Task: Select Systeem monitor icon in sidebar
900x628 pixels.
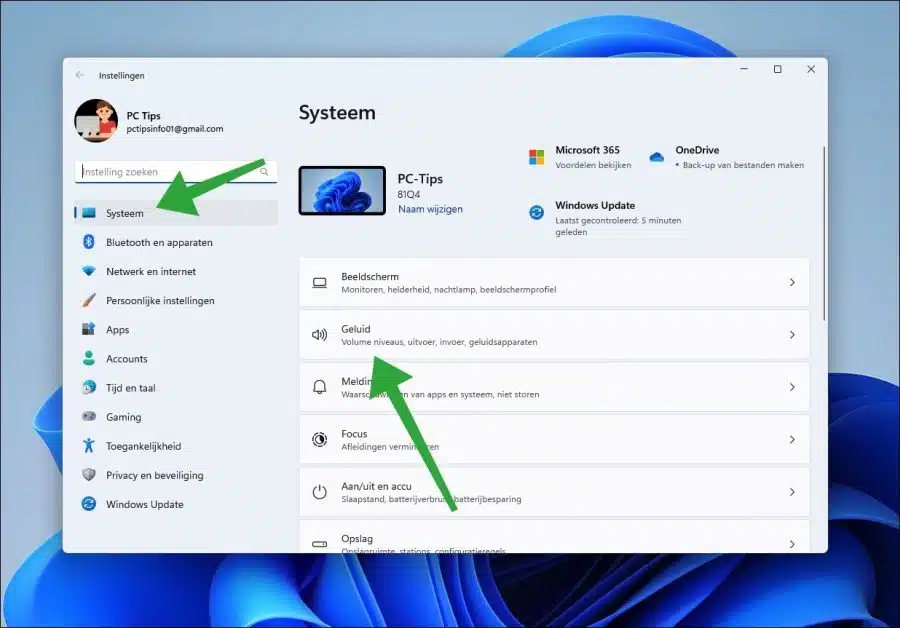Action: pos(89,213)
